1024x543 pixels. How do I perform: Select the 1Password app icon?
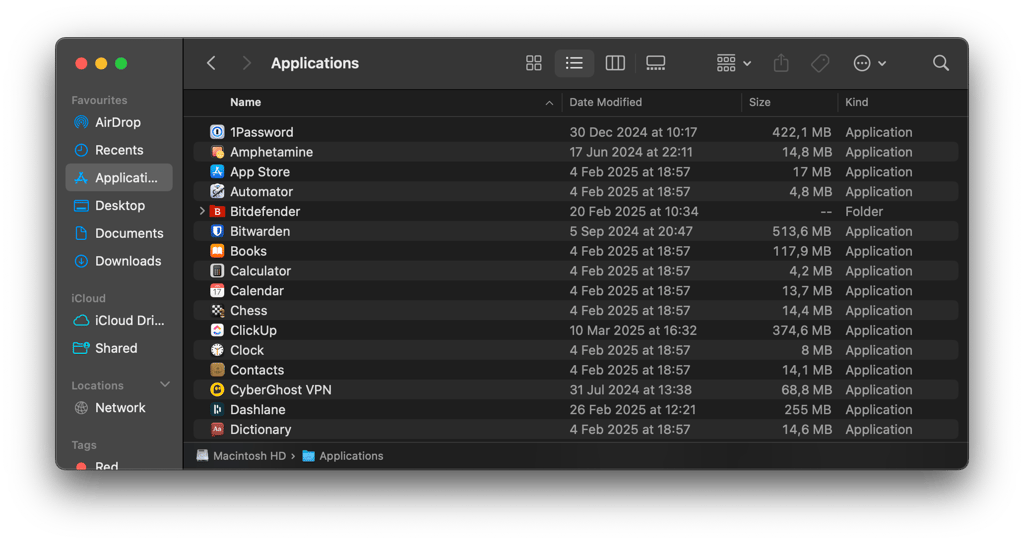[x=217, y=132]
